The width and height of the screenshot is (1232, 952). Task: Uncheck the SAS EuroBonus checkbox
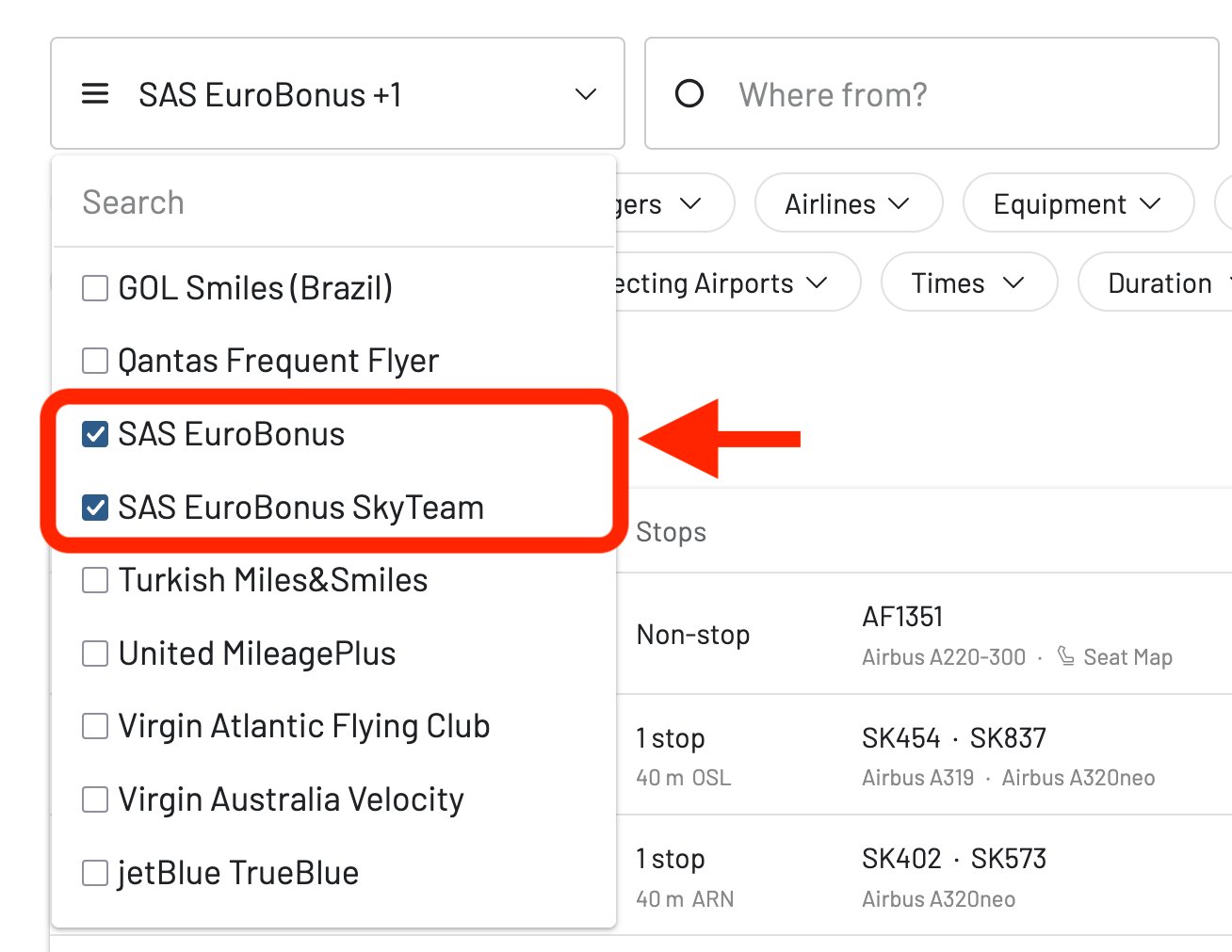[x=94, y=434]
